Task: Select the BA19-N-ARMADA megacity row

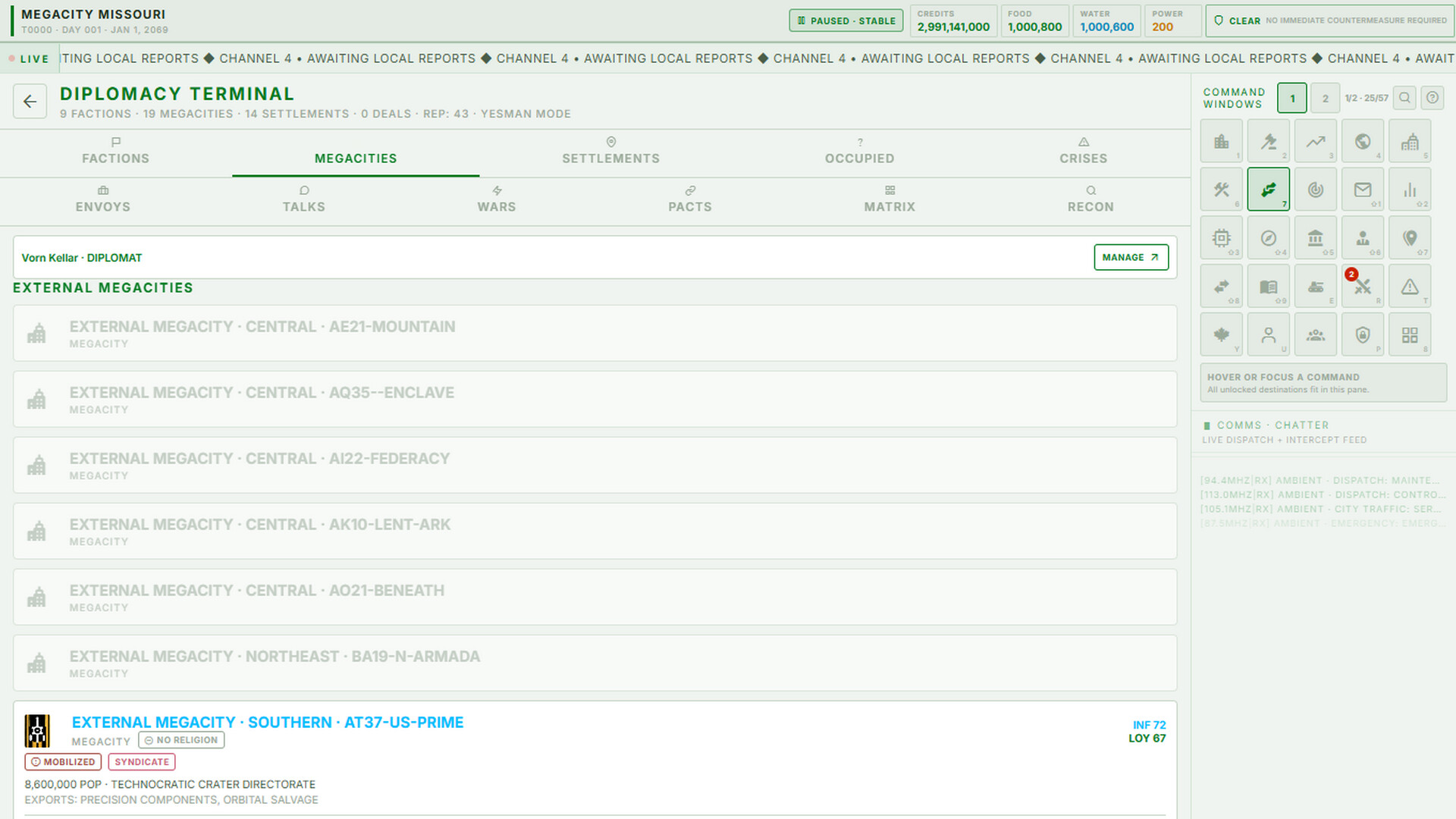Action: click(x=595, y=664)
